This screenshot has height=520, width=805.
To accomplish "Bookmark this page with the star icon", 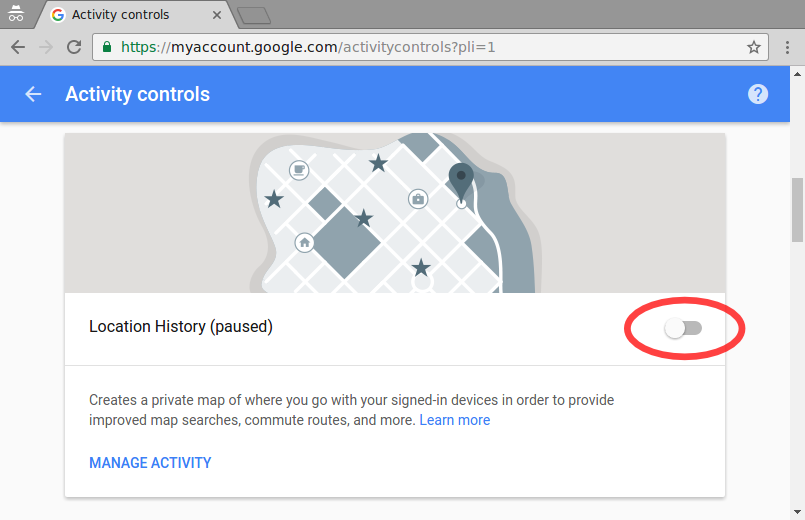I will click(x=754, y=47).
